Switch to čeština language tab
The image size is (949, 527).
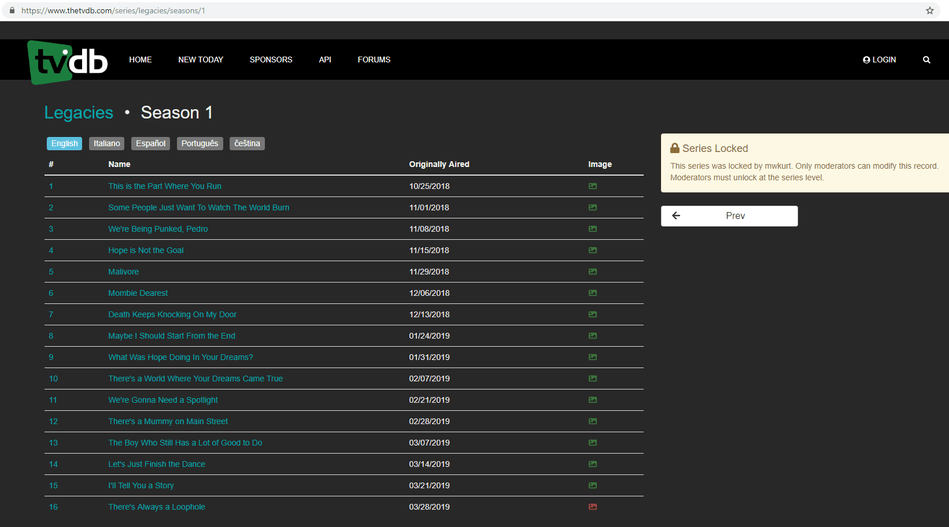247,143
